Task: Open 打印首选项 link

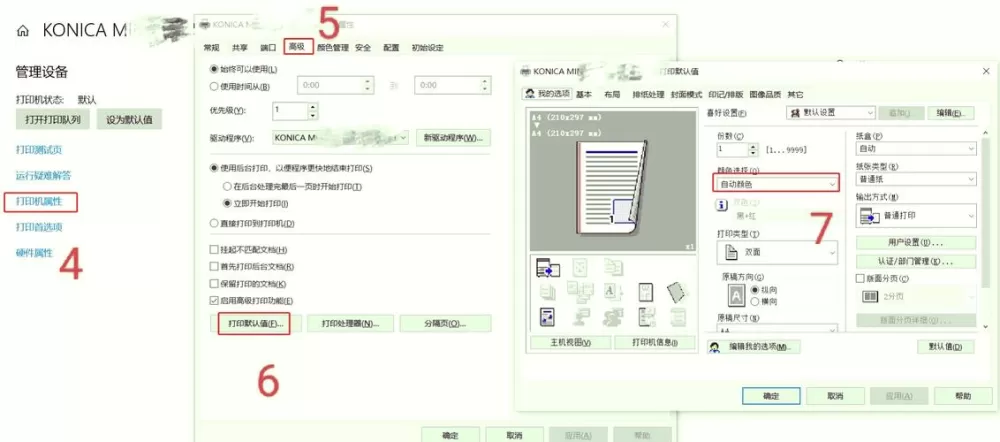Action: pos(39,226)
